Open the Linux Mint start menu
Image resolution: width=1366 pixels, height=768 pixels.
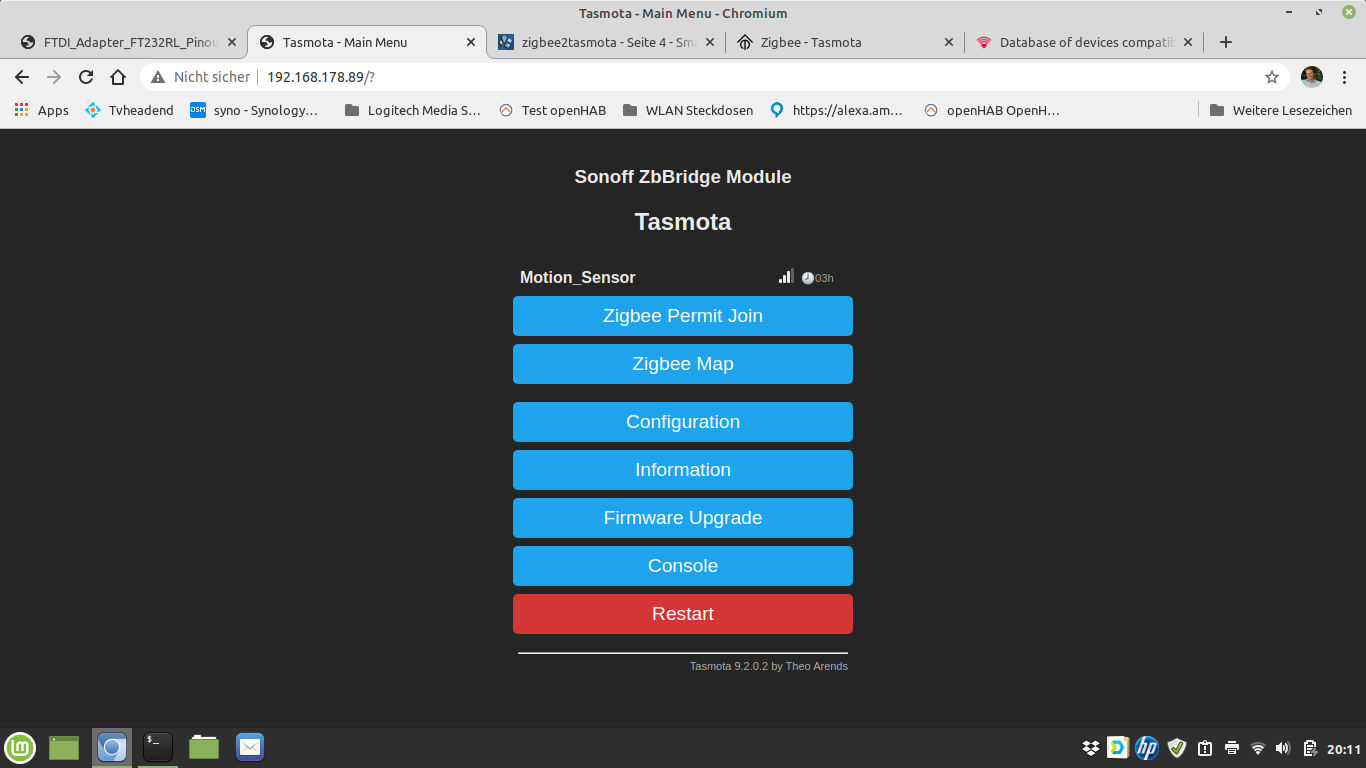click(x=20, y=747)
